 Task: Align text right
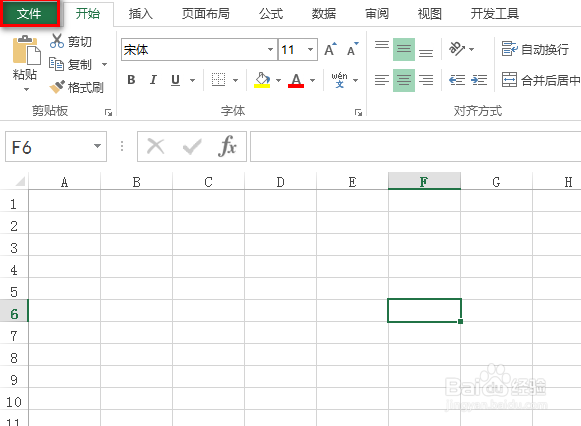pyautogui.click(x=426, y=80)
